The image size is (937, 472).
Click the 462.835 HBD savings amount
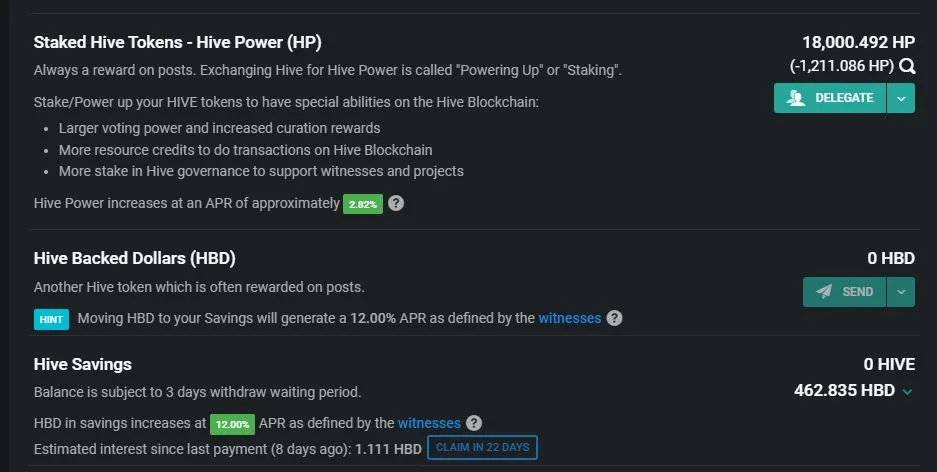pos(844,390)
